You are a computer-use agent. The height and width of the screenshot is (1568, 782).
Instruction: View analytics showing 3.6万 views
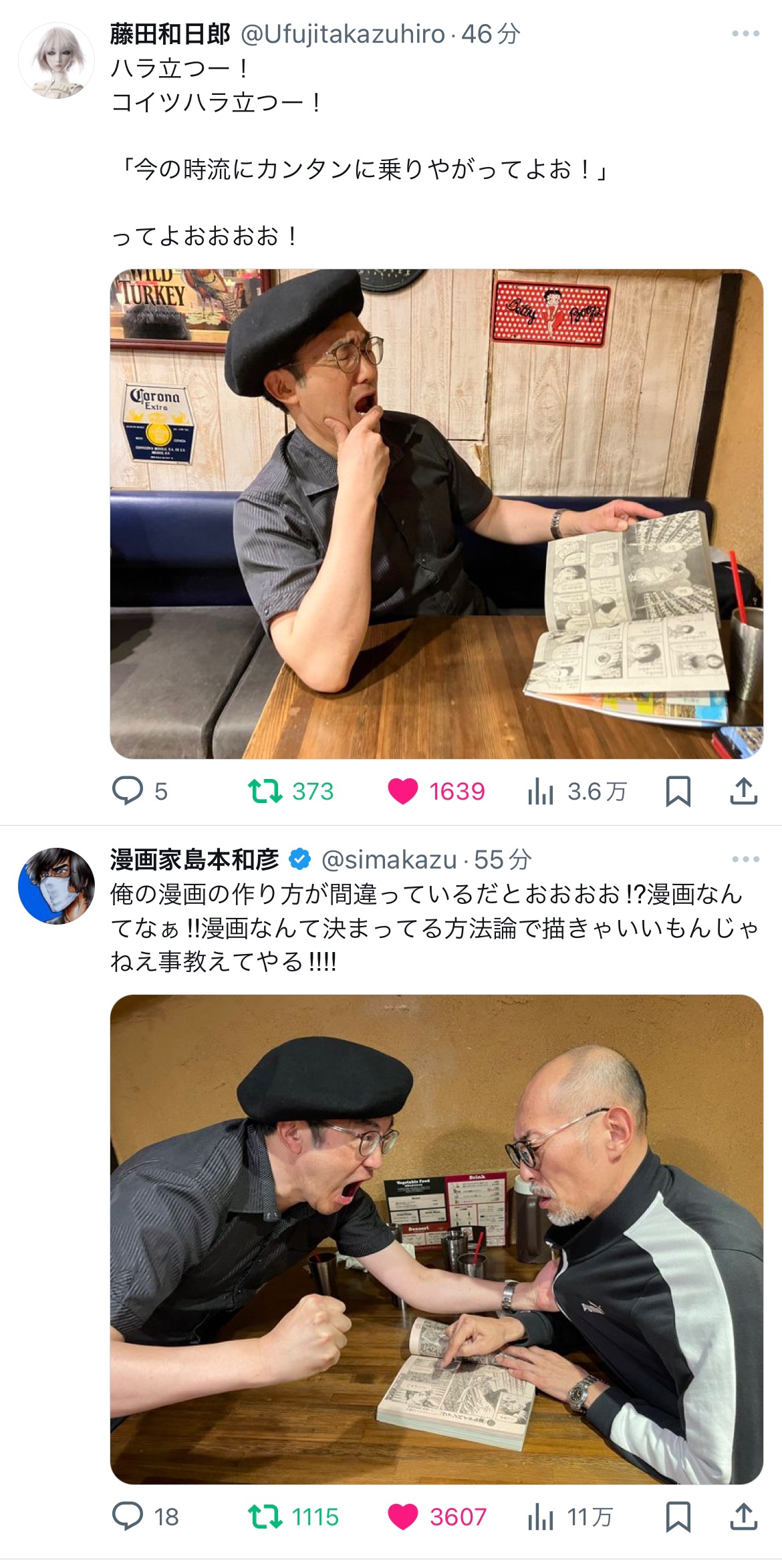pyautogui.click(x=577, y=791)
